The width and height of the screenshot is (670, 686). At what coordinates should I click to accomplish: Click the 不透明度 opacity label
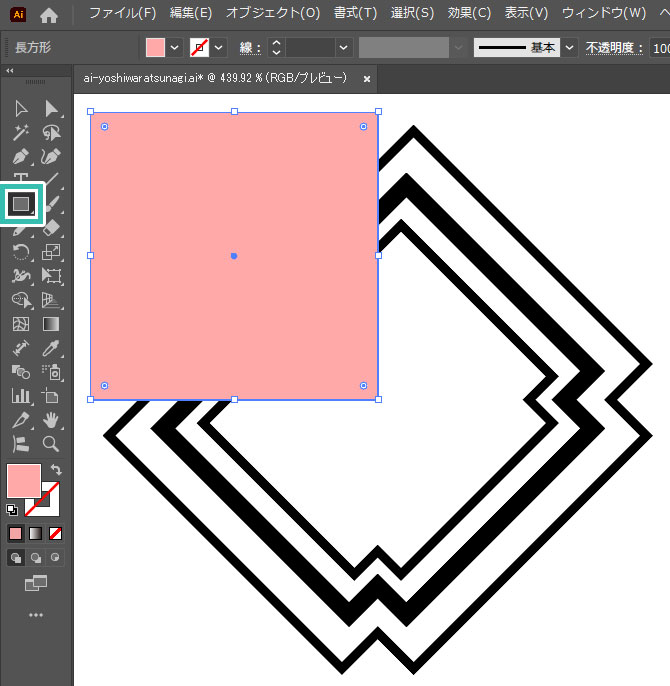tap(611, 47)
